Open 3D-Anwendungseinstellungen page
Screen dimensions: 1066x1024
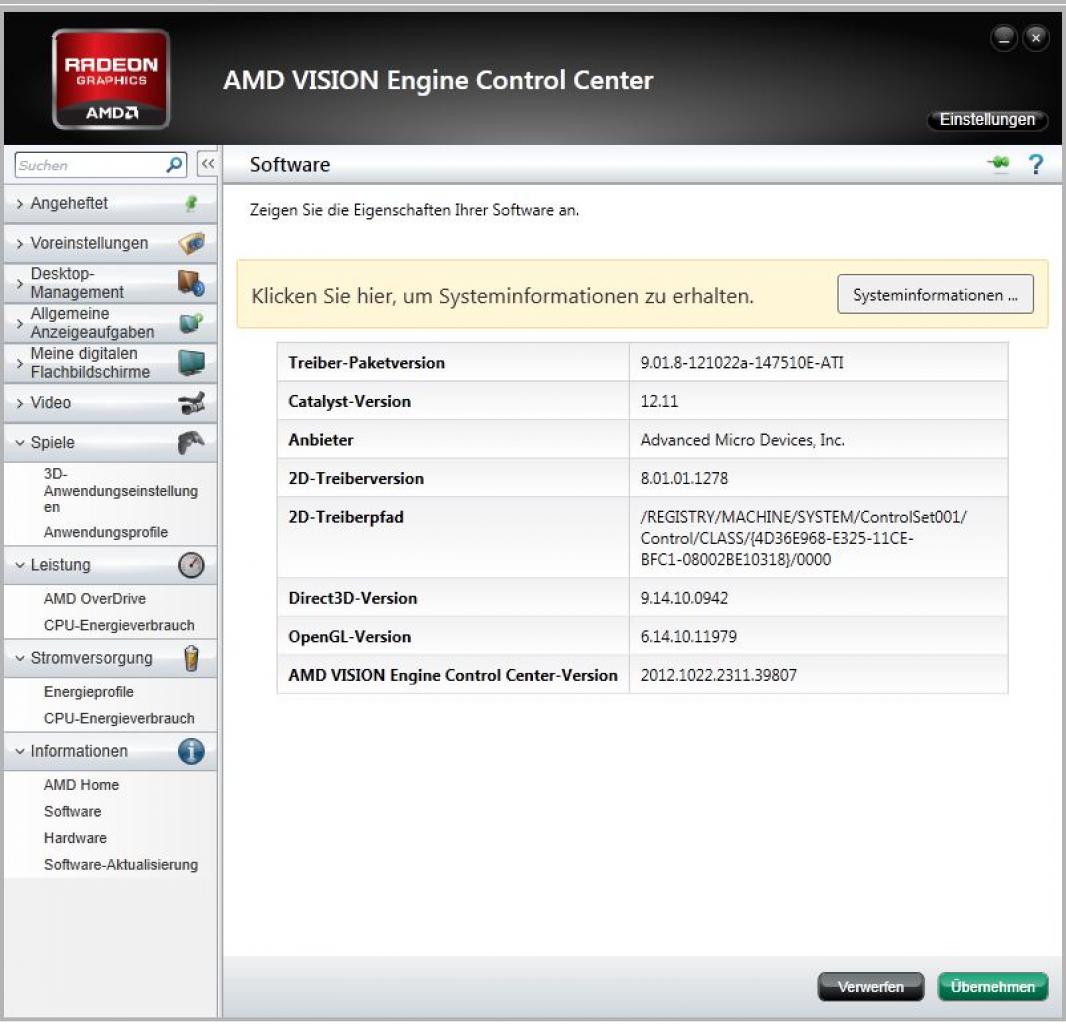point(120,490)
